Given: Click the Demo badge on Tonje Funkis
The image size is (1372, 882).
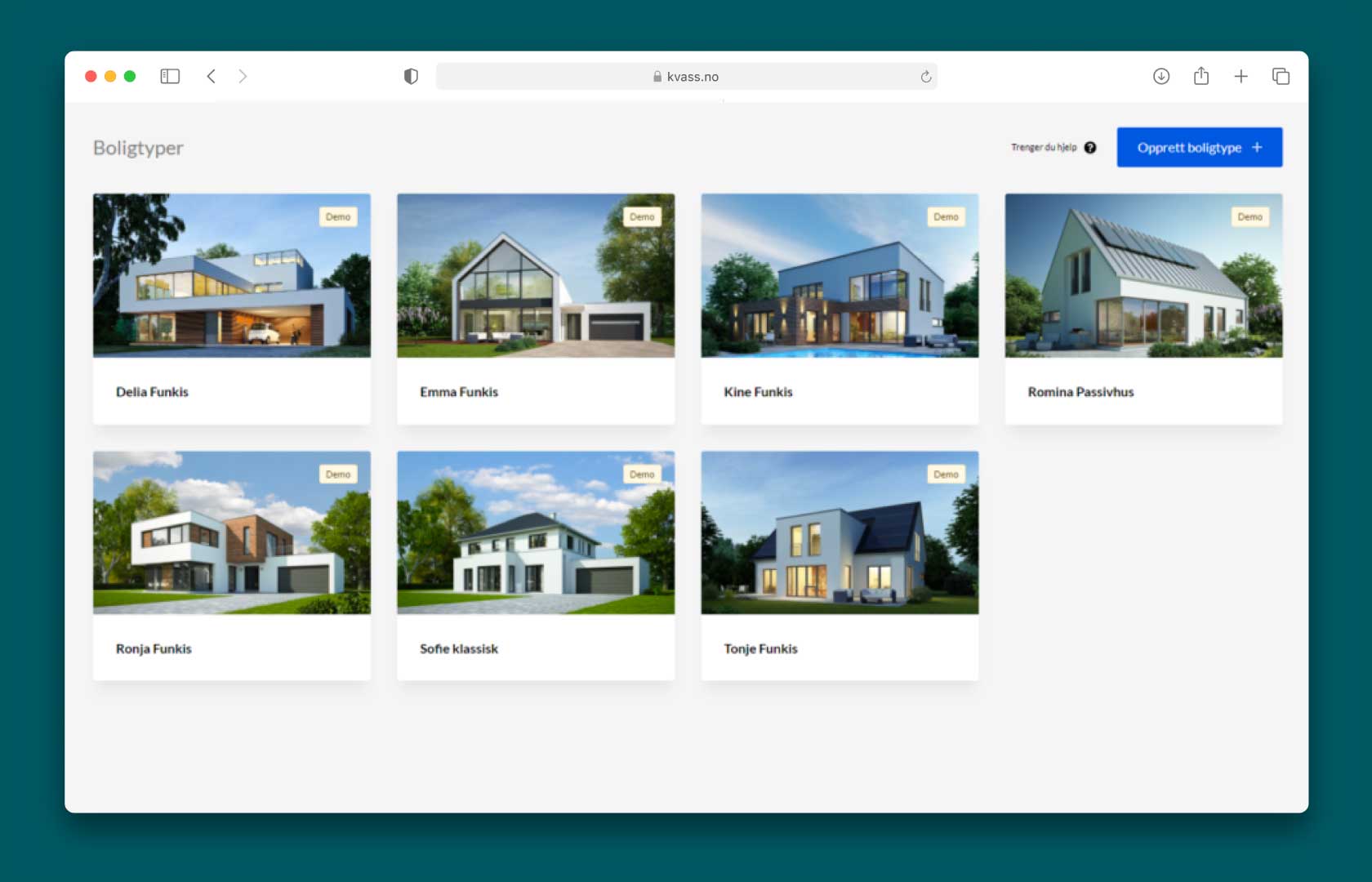Looking at the screenshot, I should (x=946, y=474).
